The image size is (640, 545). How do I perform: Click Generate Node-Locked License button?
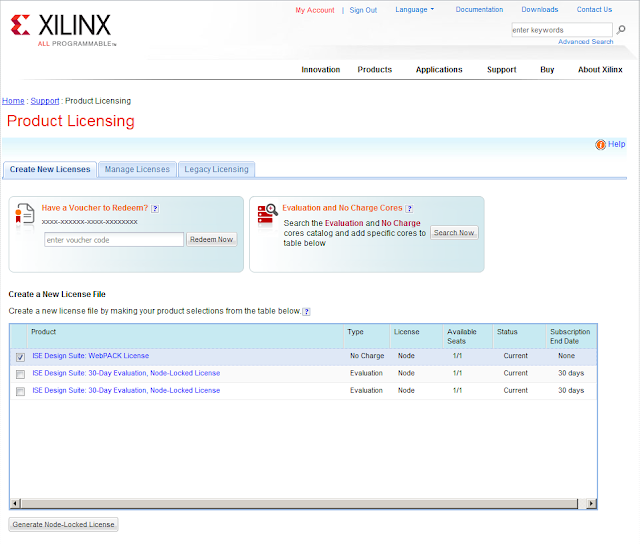click(63, 525)
